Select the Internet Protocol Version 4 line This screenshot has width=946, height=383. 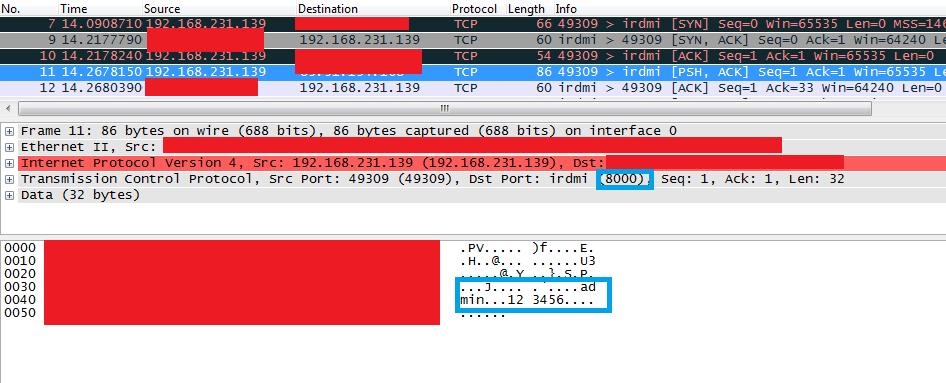tap(482, 163)
